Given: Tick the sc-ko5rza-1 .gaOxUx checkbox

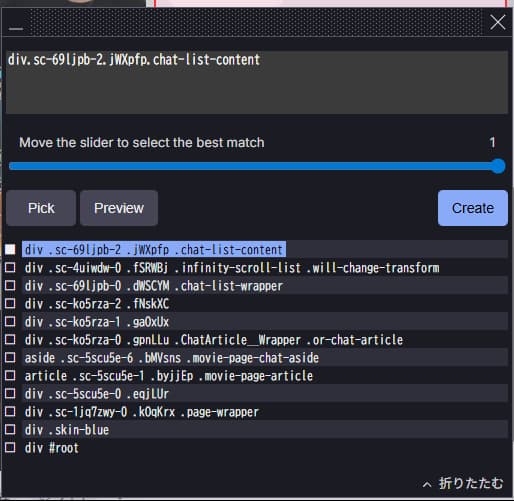Looking at the screenshot, I should point(10,321).
